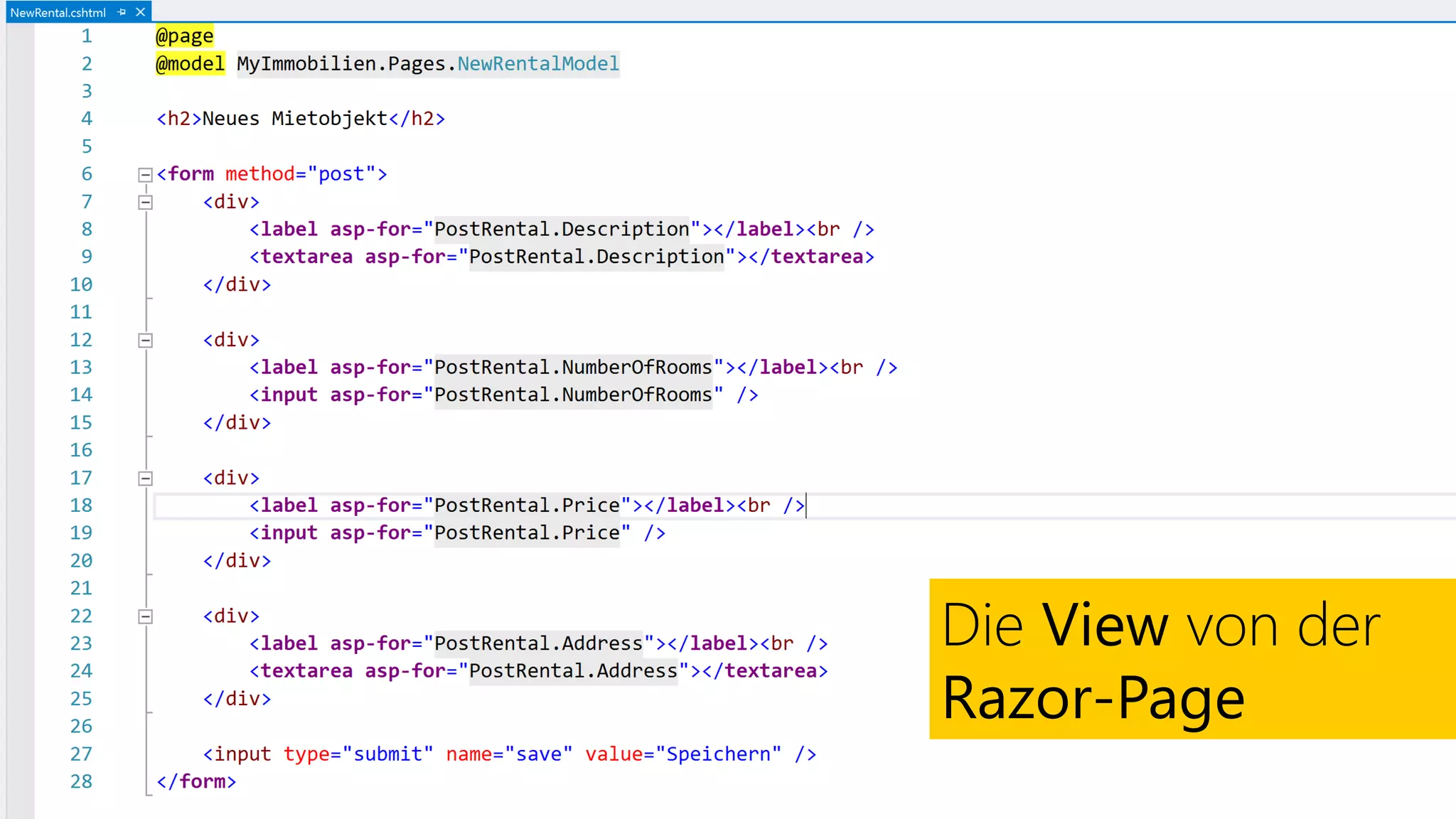Screen dimensions: 1456x819
Task: Click PostRental.NumberOfRooms in label on line 13
Action: click(x=573, y=367)
